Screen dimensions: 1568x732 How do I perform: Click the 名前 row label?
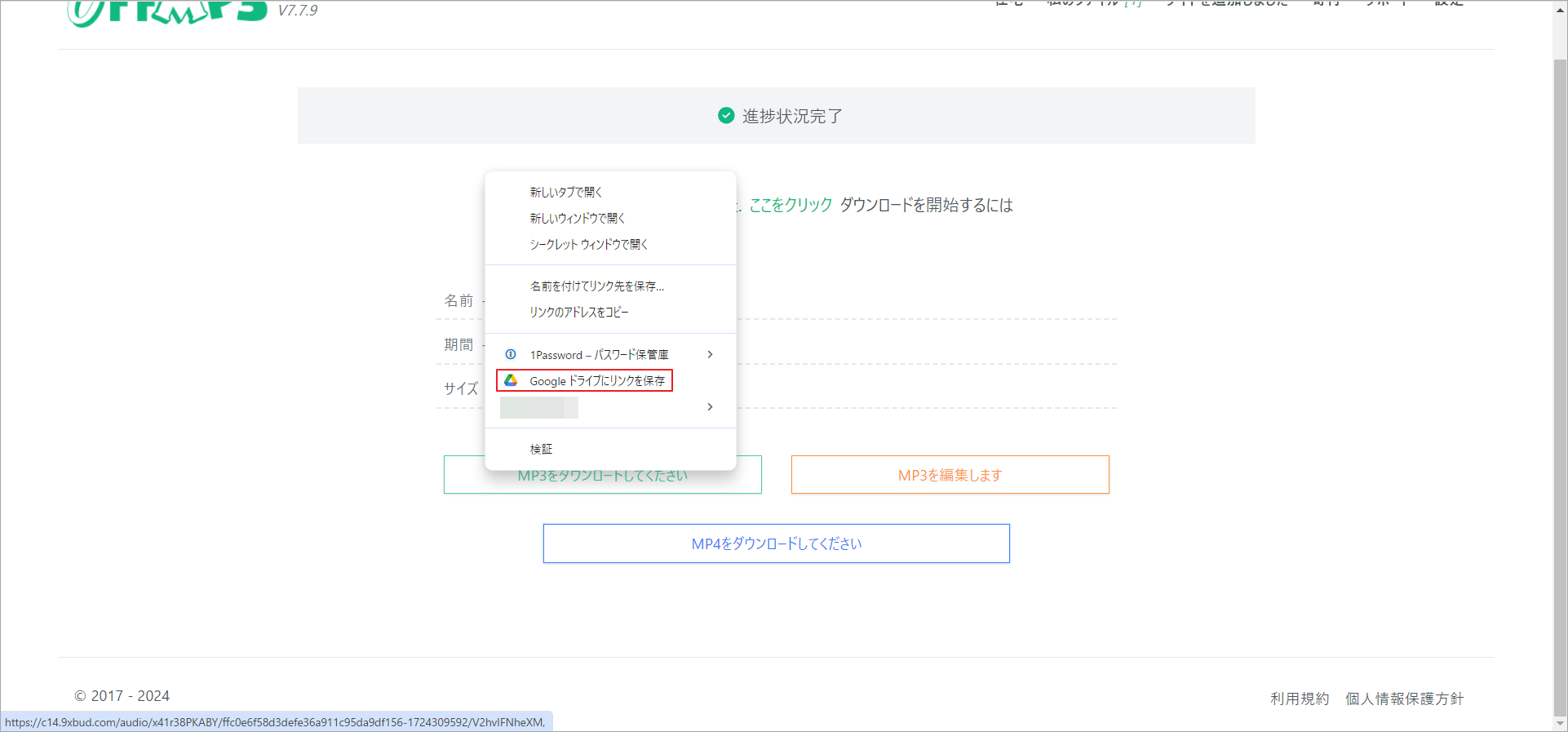[x=458, y=300]
